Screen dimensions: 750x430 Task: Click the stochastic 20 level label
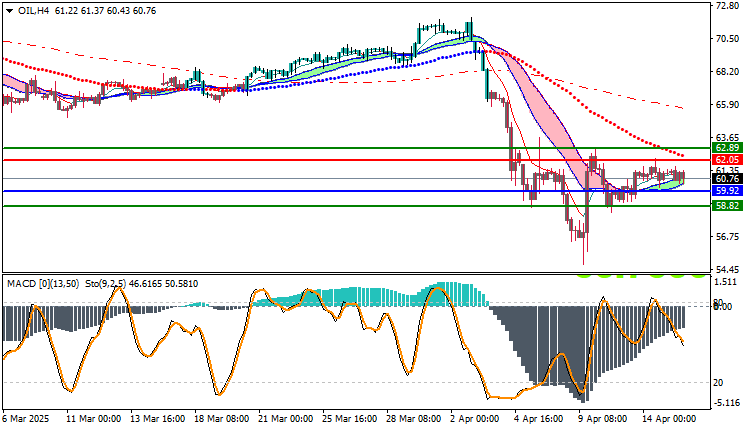click(x=718, y=383)
